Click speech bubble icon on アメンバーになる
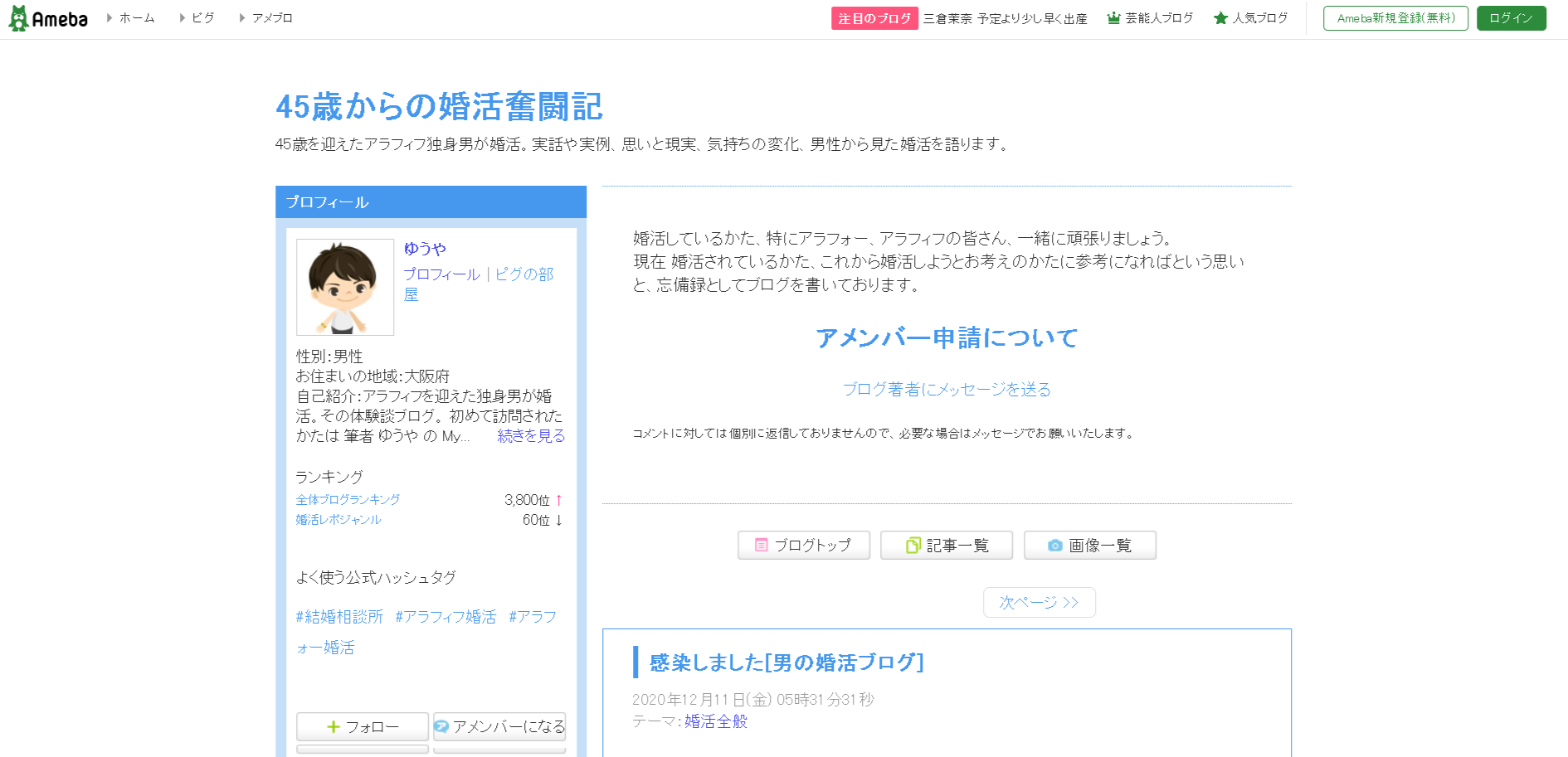The width and height of the screenshot is (1568, 757). click(x=442, y=727)
